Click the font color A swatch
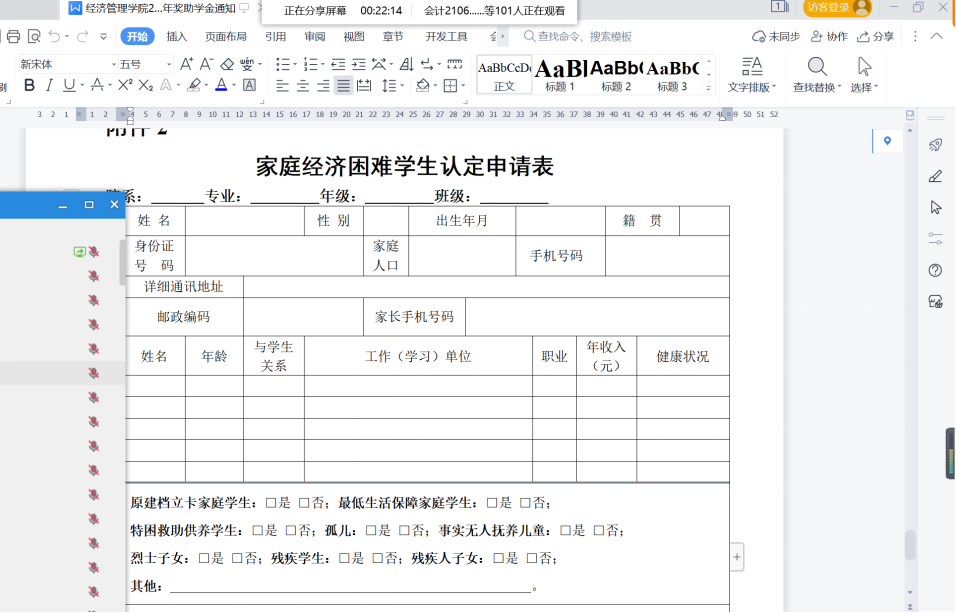Screen dimensions: 956x613 (220, 86)
